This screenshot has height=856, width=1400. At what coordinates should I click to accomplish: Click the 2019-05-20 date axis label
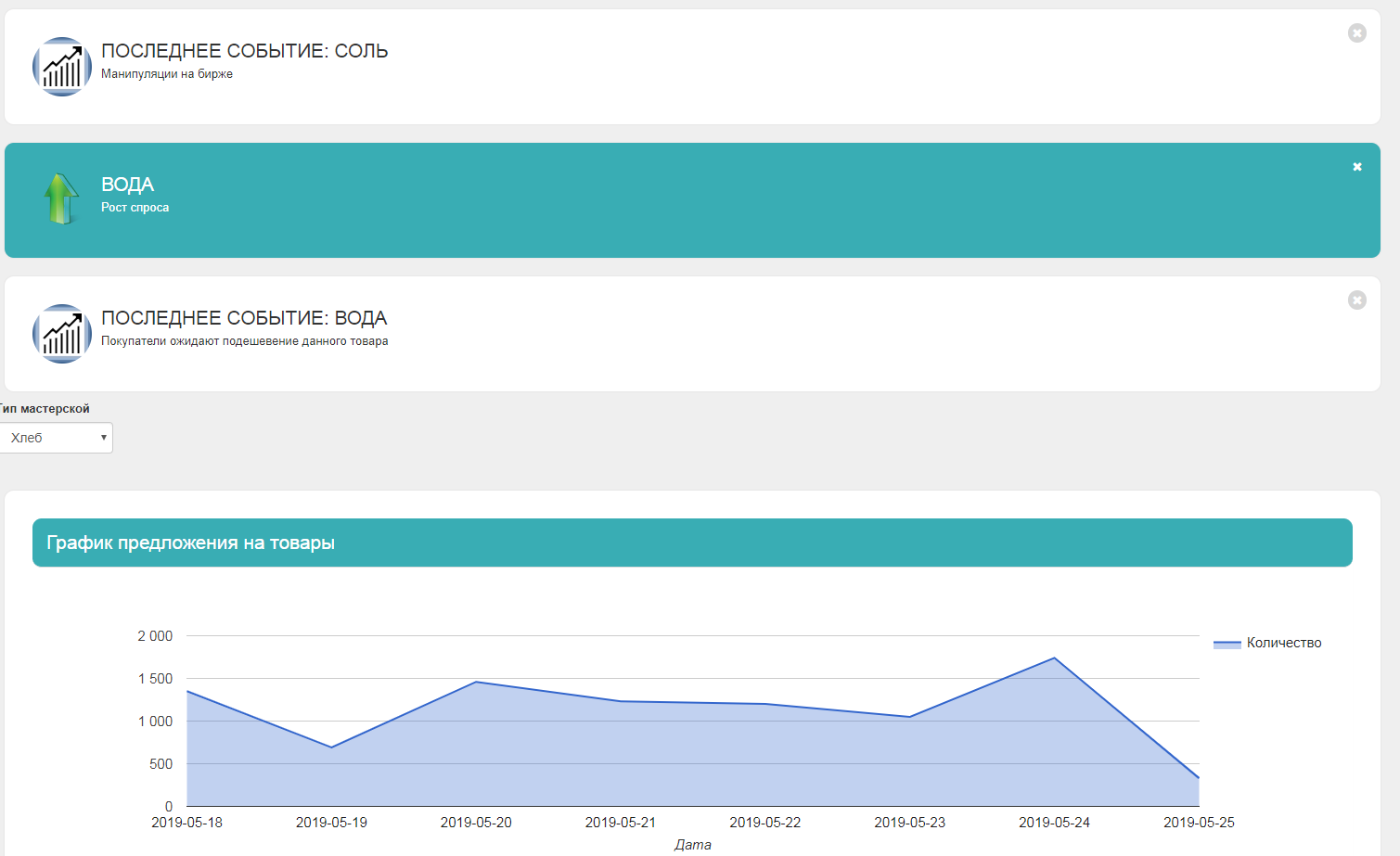tap(476, 823)
